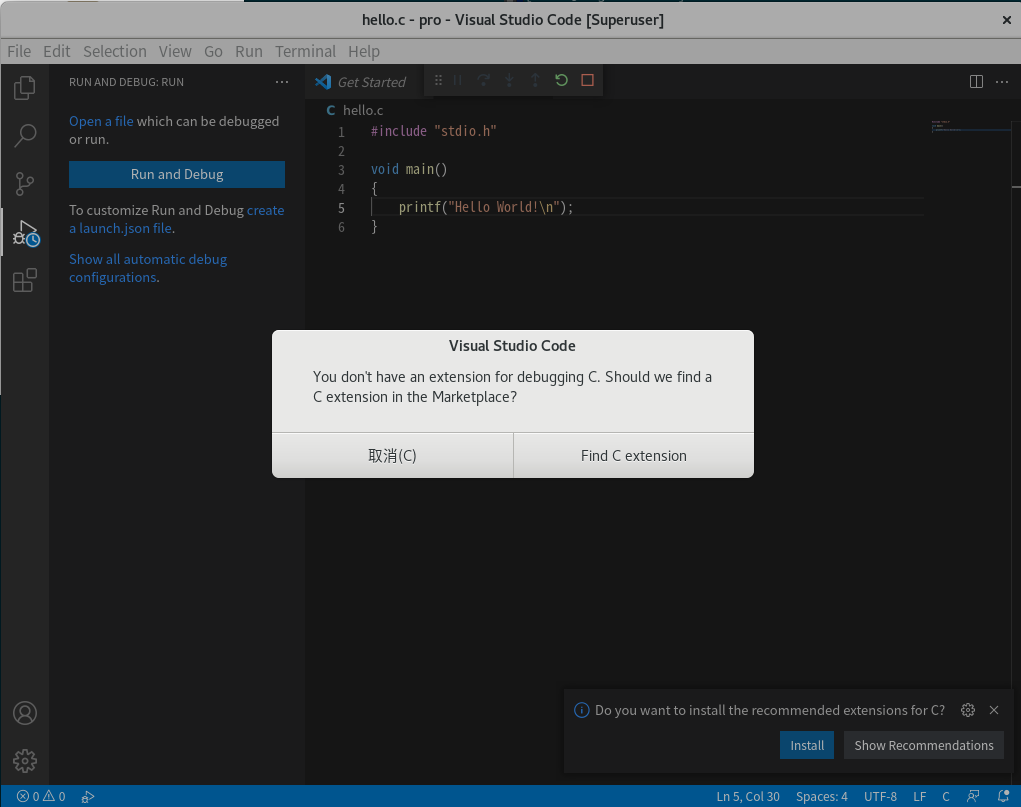The image size is (1021, 807).
Task: Stop debugging with the red square
Action: (587, 80)
